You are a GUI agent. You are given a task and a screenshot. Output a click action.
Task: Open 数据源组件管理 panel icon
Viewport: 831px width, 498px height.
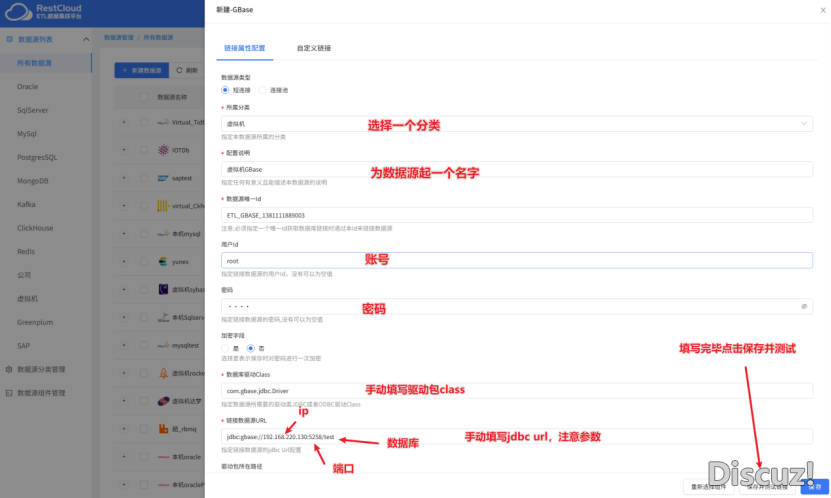[9, 393]
